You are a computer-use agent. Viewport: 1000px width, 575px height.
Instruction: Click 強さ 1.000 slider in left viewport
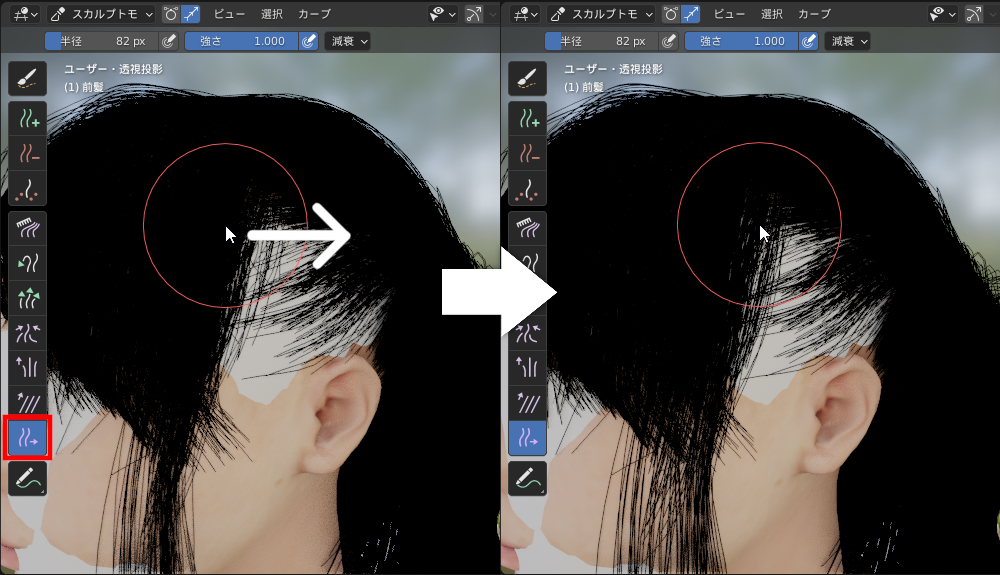[242, 41]
